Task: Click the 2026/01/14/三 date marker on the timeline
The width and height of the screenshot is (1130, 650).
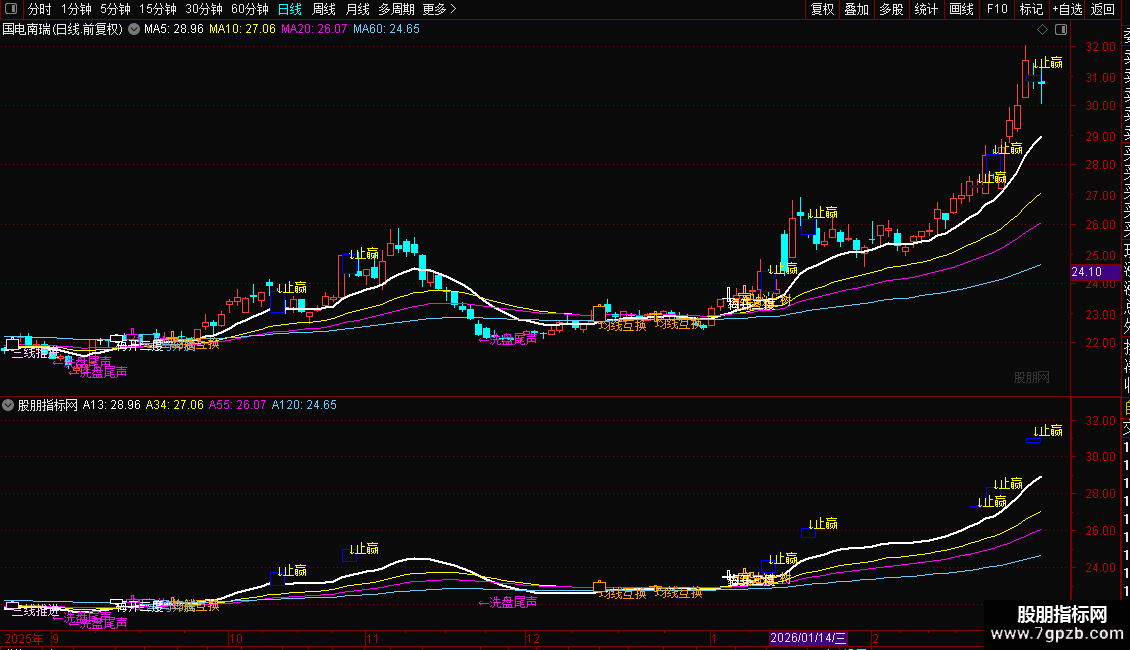Action: point(808,638)
